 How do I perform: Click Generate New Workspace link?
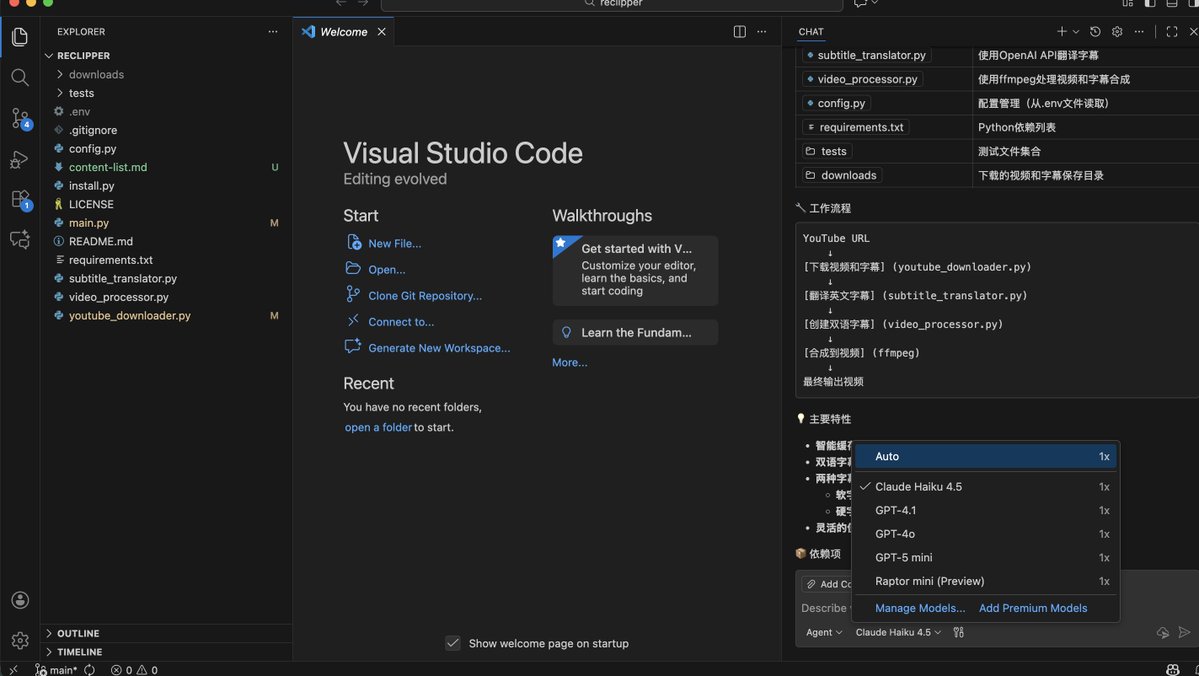click(x=439, y=348)
